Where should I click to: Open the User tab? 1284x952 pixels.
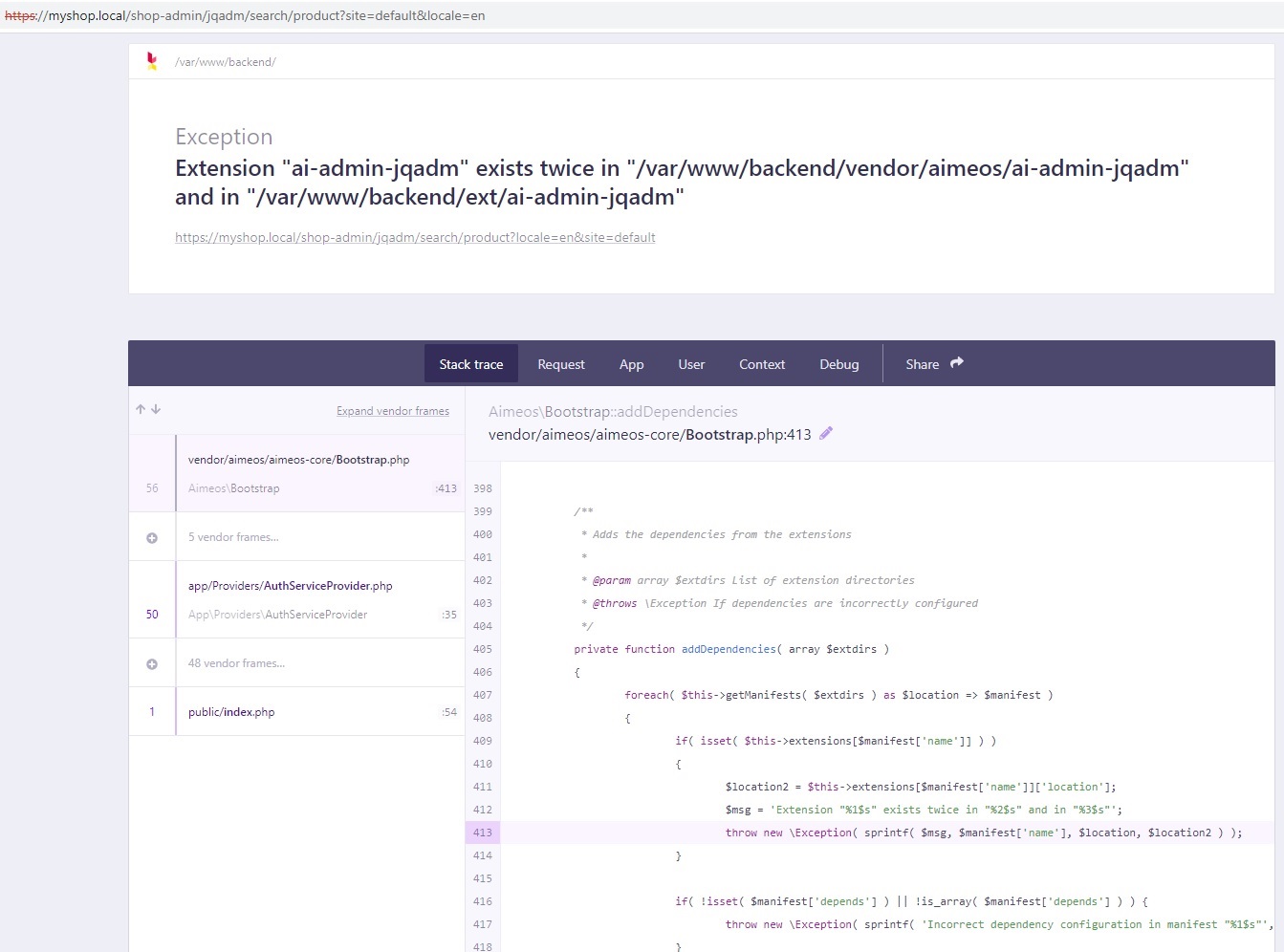click(691, 364)
